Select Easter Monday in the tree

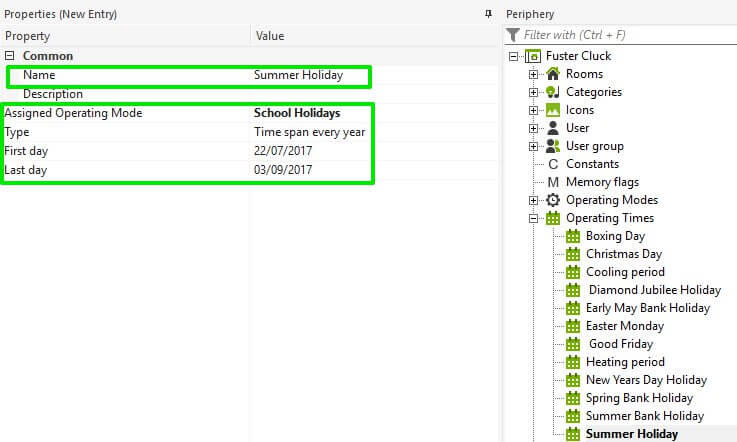625,326
